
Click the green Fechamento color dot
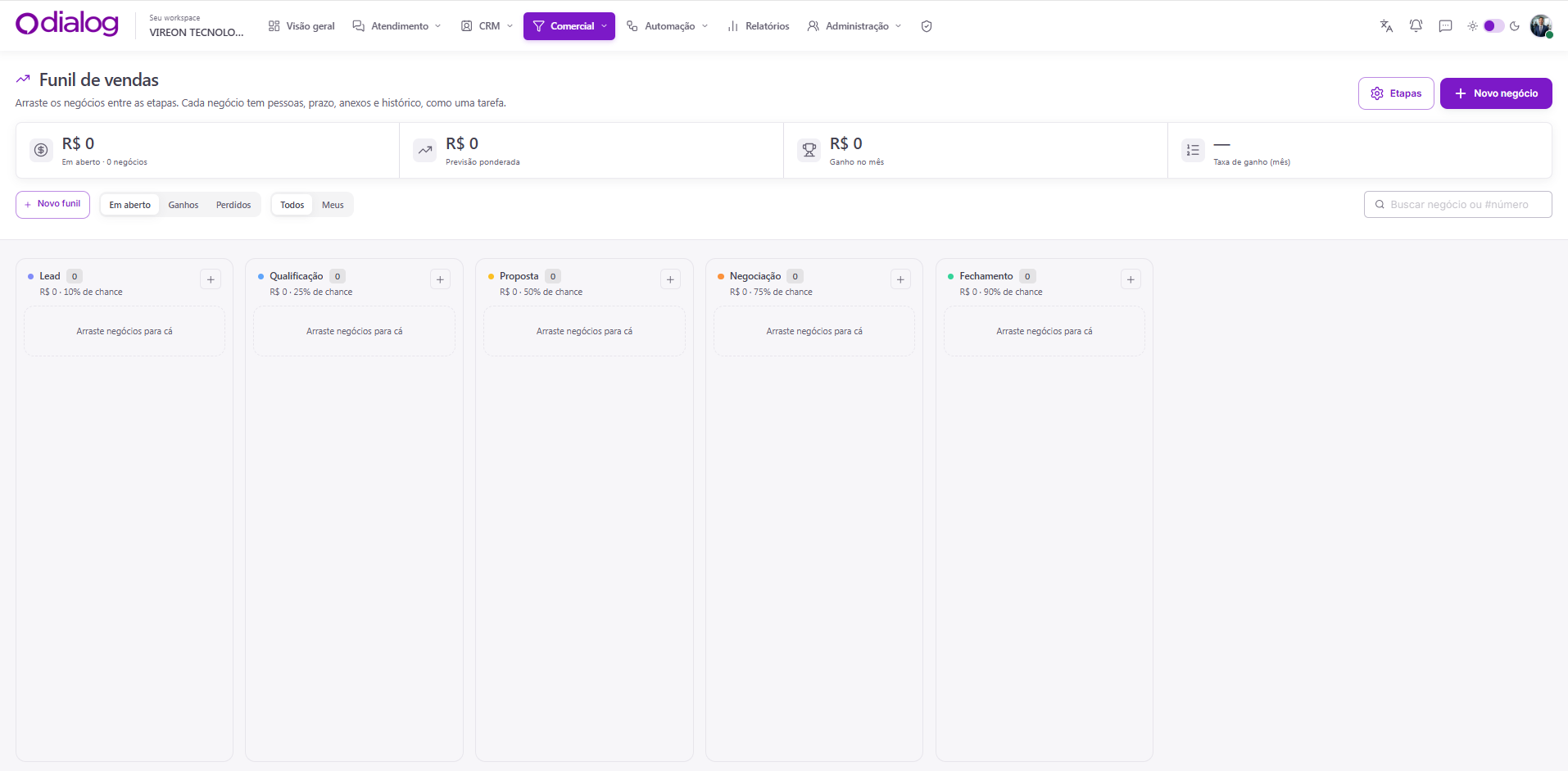pyautogui.click(x=950, y=276)
